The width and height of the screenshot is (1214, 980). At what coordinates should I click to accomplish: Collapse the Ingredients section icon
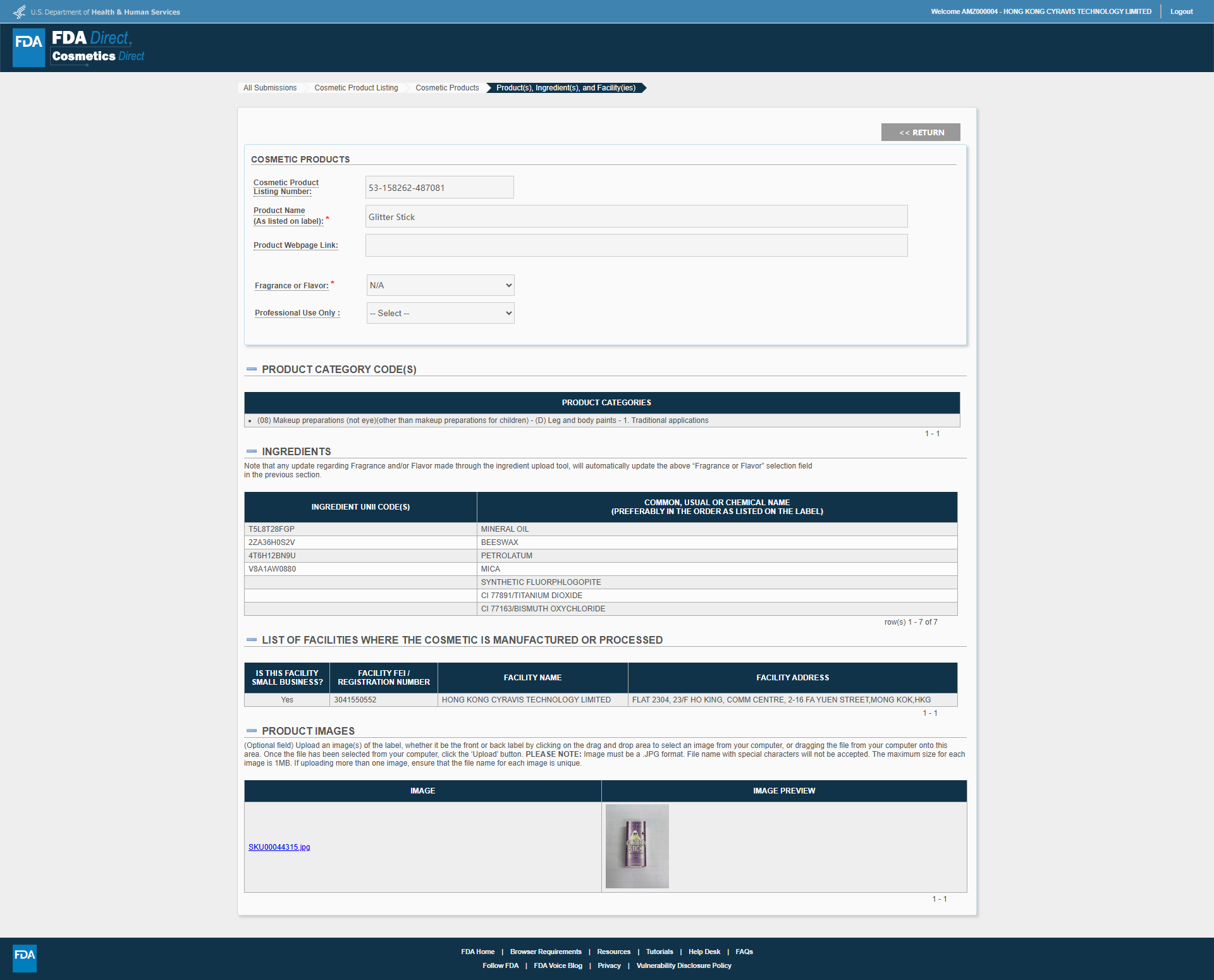[x=252, y=451]
